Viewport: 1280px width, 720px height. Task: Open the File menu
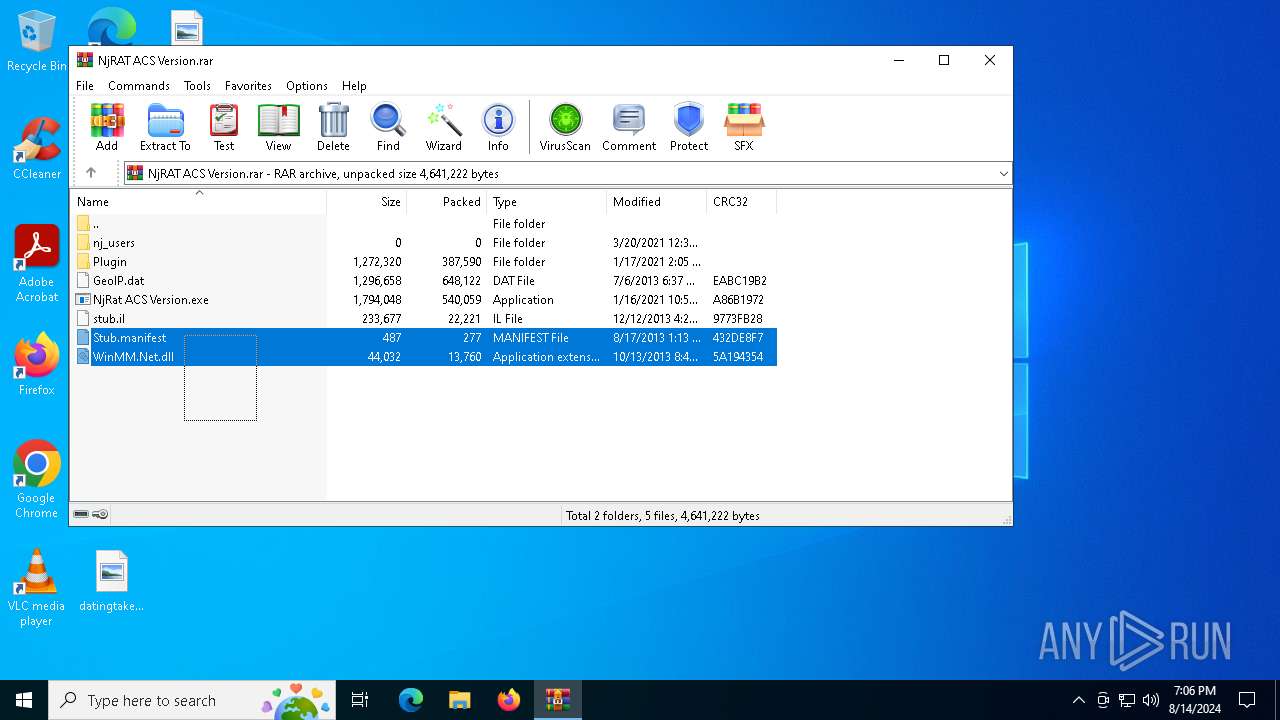85,86
